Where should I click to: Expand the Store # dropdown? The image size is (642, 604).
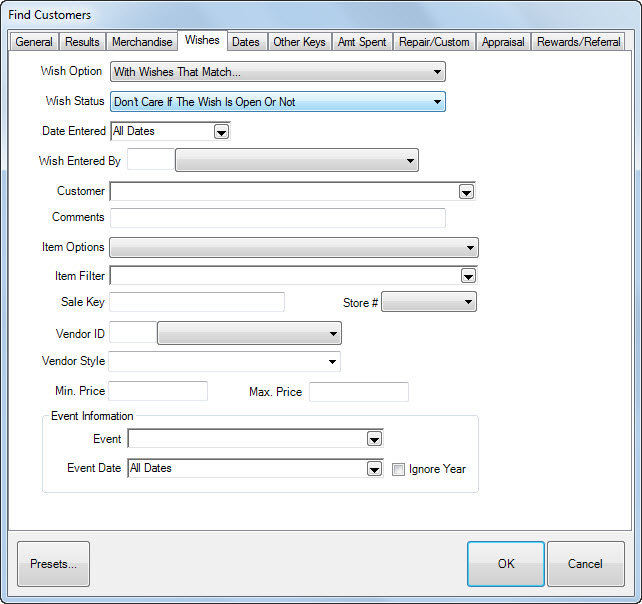(x=429, y=302)
